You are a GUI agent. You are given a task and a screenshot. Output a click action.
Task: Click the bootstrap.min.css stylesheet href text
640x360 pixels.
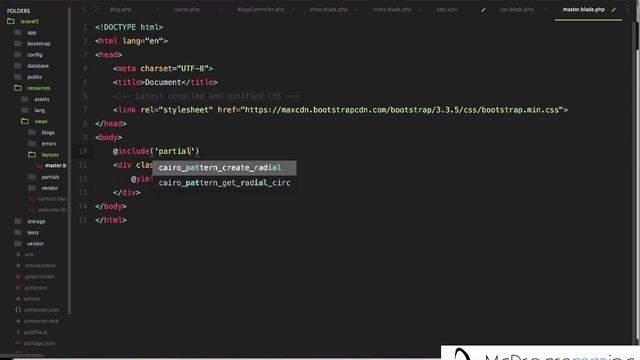coord(404,110)
